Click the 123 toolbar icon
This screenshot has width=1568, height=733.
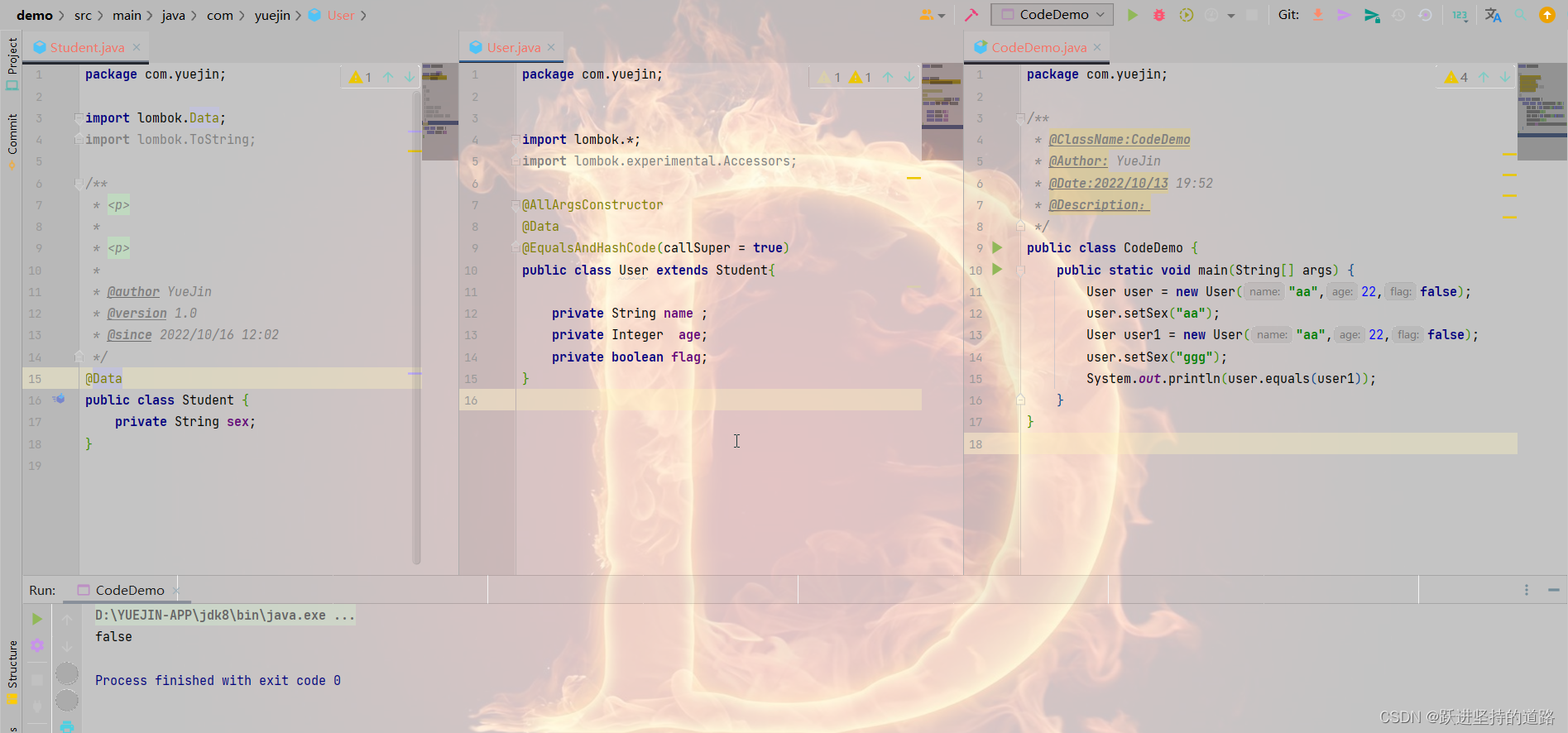click(x=1460, y=15)
